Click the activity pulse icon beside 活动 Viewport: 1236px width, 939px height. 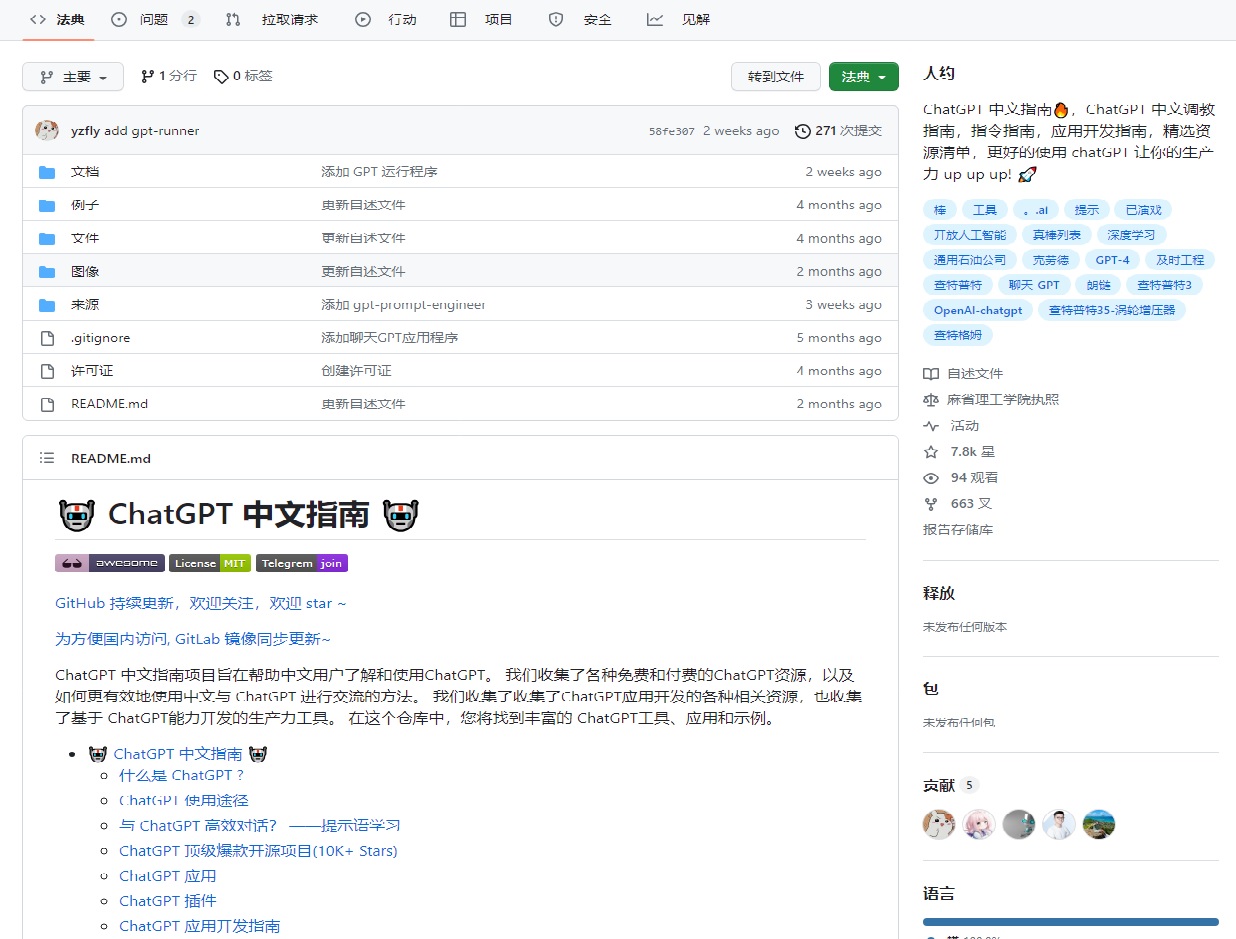tap(931, 426)
